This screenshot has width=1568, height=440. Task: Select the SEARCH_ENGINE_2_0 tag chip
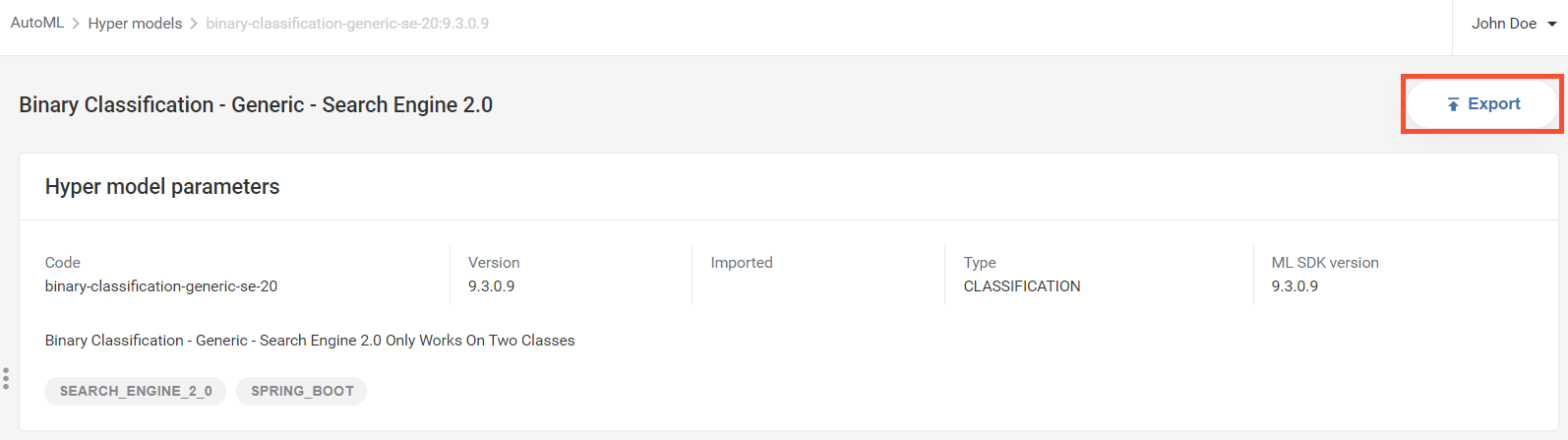click(x=136, y=391)
